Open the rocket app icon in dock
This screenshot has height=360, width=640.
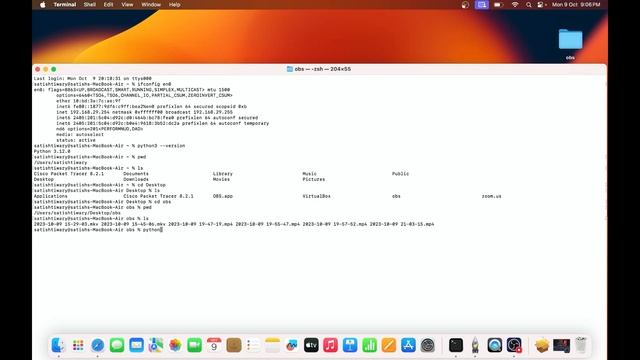point(475,345)
